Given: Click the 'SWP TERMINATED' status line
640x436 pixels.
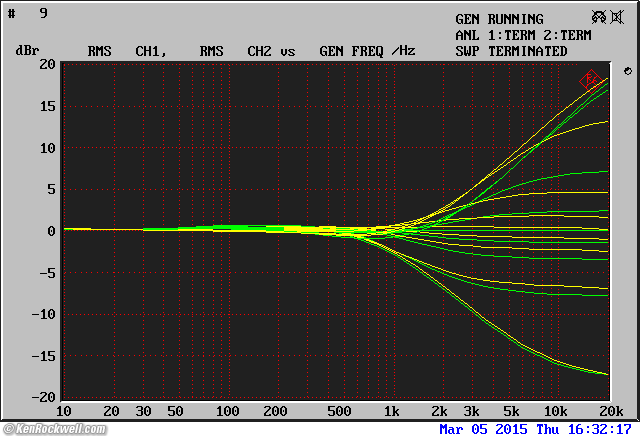Looking at the screenshot, I should (511, 51).
